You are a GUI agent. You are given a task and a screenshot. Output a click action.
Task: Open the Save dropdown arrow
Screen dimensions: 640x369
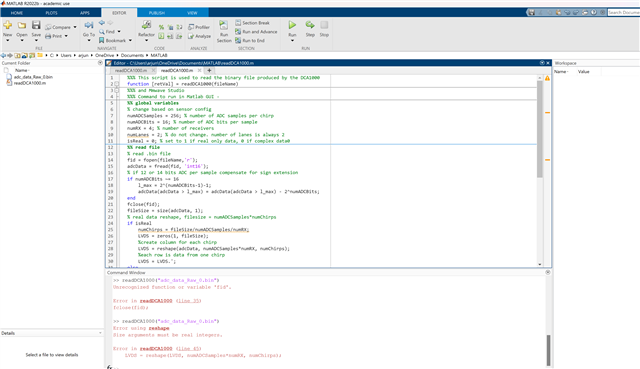(36, 40)
